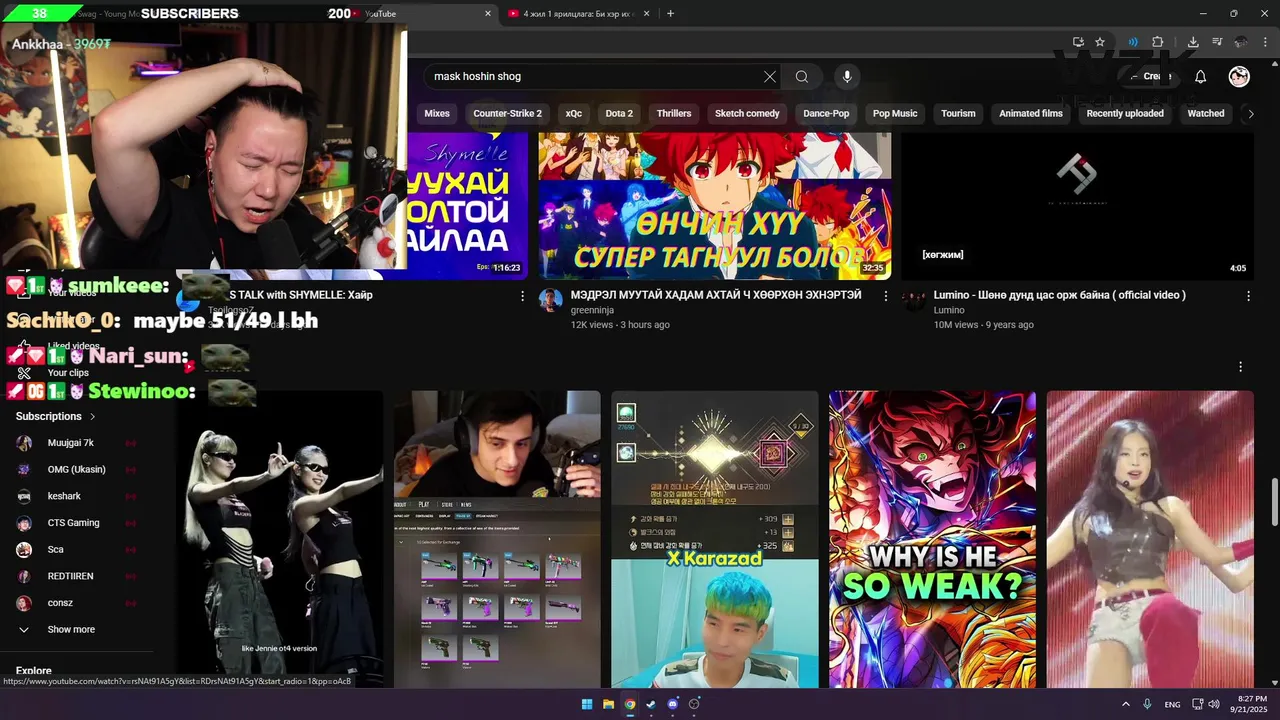Select the Dota 2 filter chip

click(619, 114)
